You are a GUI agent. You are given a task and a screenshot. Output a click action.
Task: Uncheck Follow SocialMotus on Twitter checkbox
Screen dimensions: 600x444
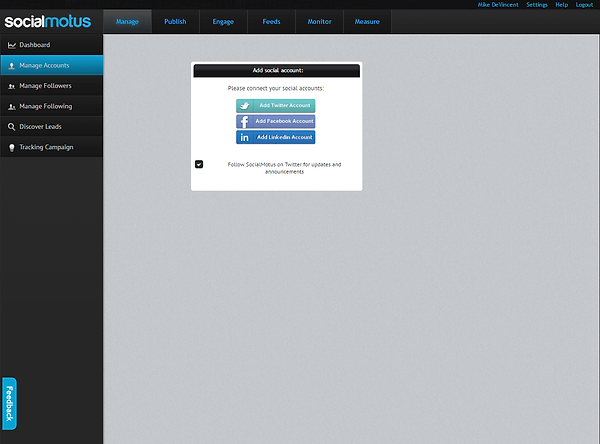[x=199, y=164]
